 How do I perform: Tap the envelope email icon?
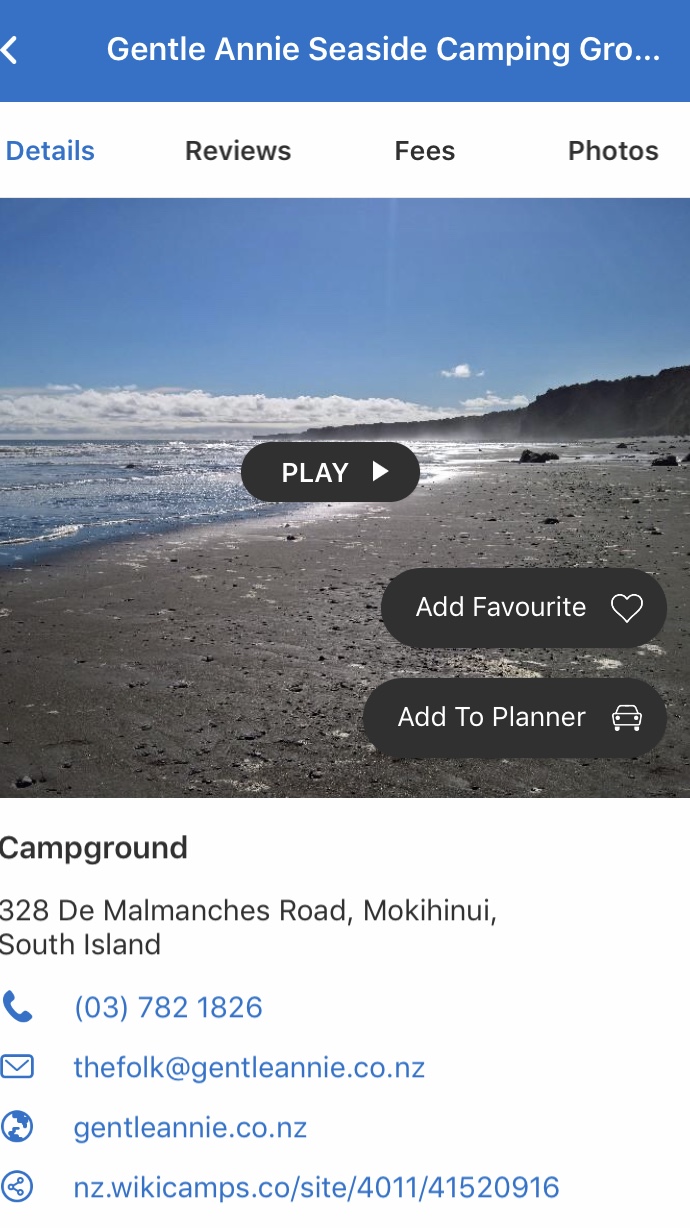tap(17, 1067)
